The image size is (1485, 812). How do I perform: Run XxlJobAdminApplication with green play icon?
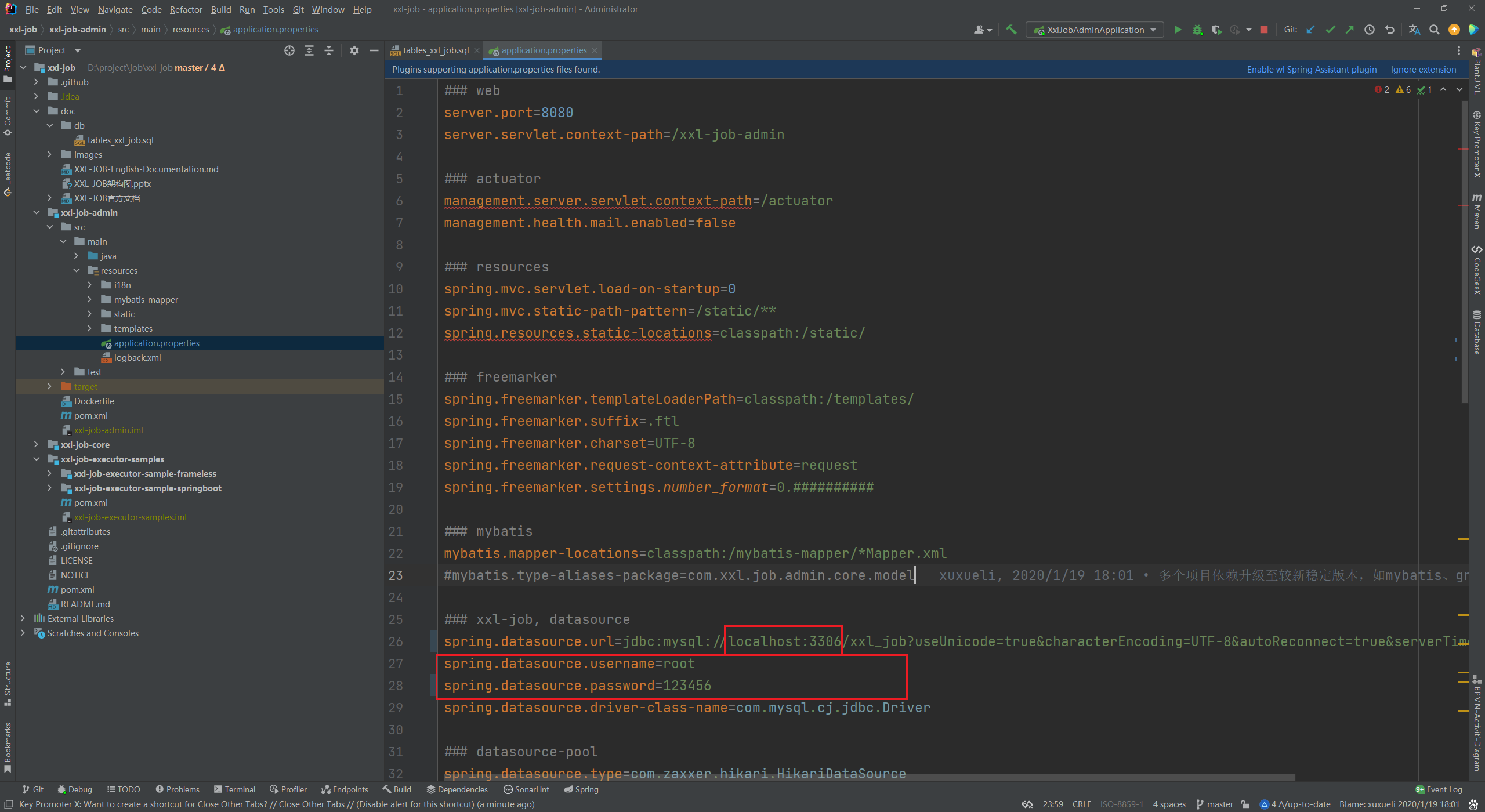(x=1178, y=30)
